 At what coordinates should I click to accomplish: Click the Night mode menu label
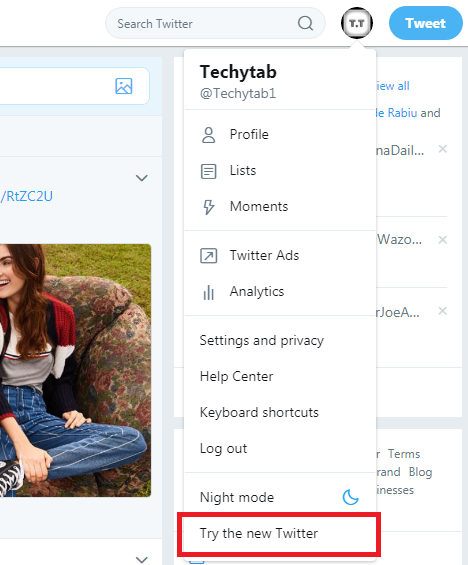tap(237, 497)
